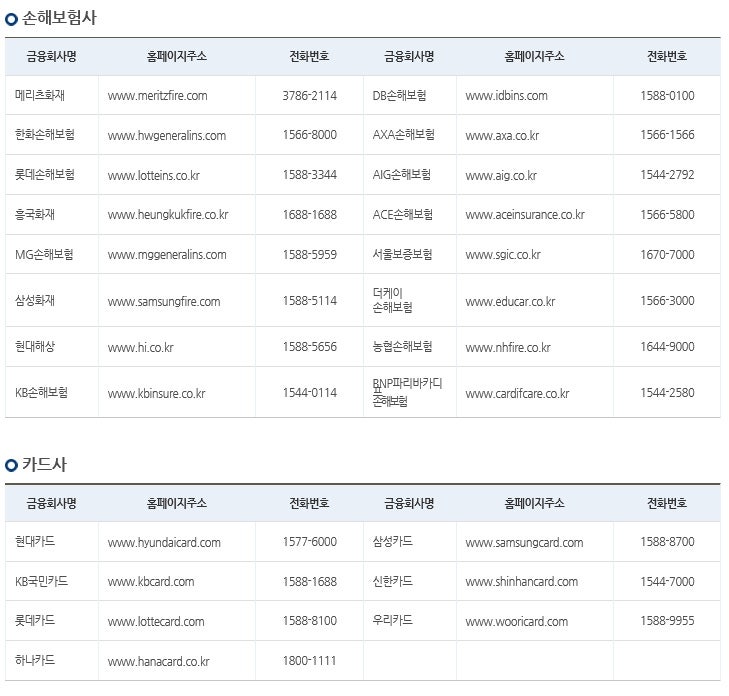Select the BNP파리바카디프 손해보험 cell
This screenshot has height=696, width=729.
click(410, 392)
